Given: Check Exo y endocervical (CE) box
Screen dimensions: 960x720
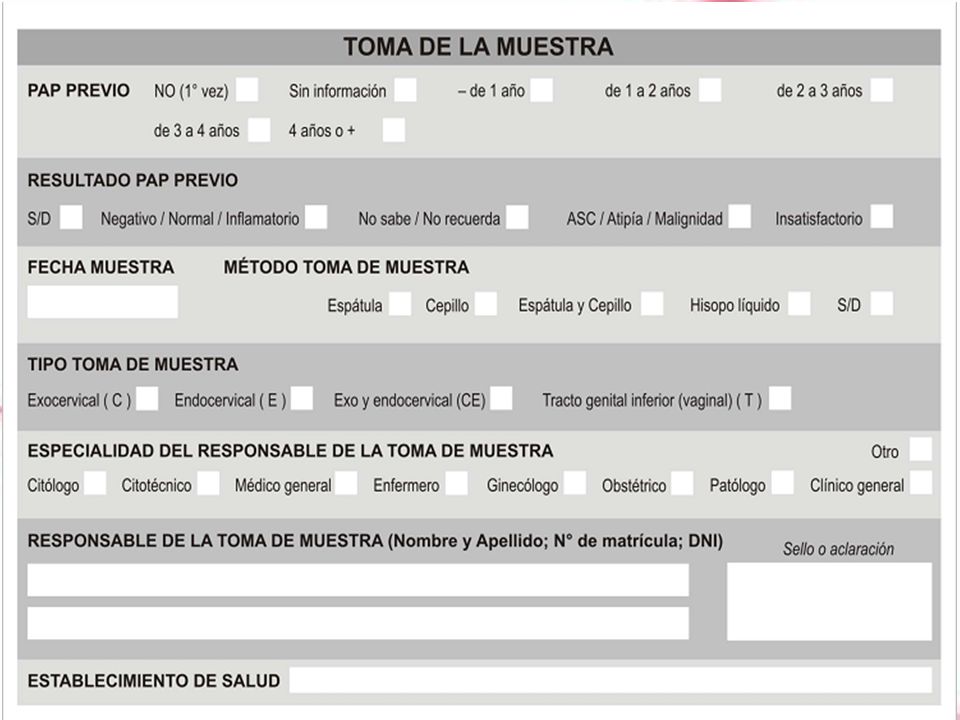Looking at the screenshot, I should (x=501, y=399).
